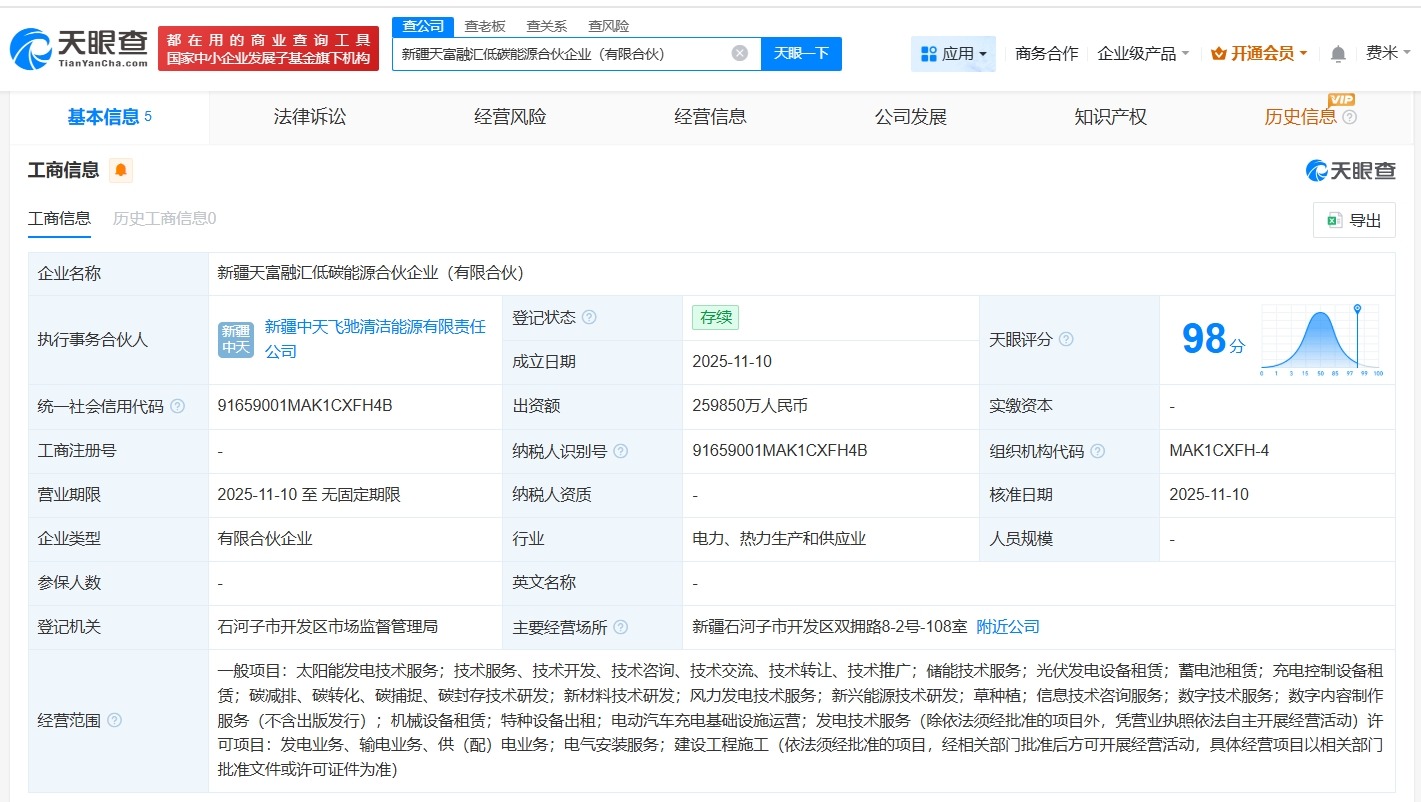Clear the search box with the X icon
This screenshot has height=802, width=1421.
click(x=739, y=53)
